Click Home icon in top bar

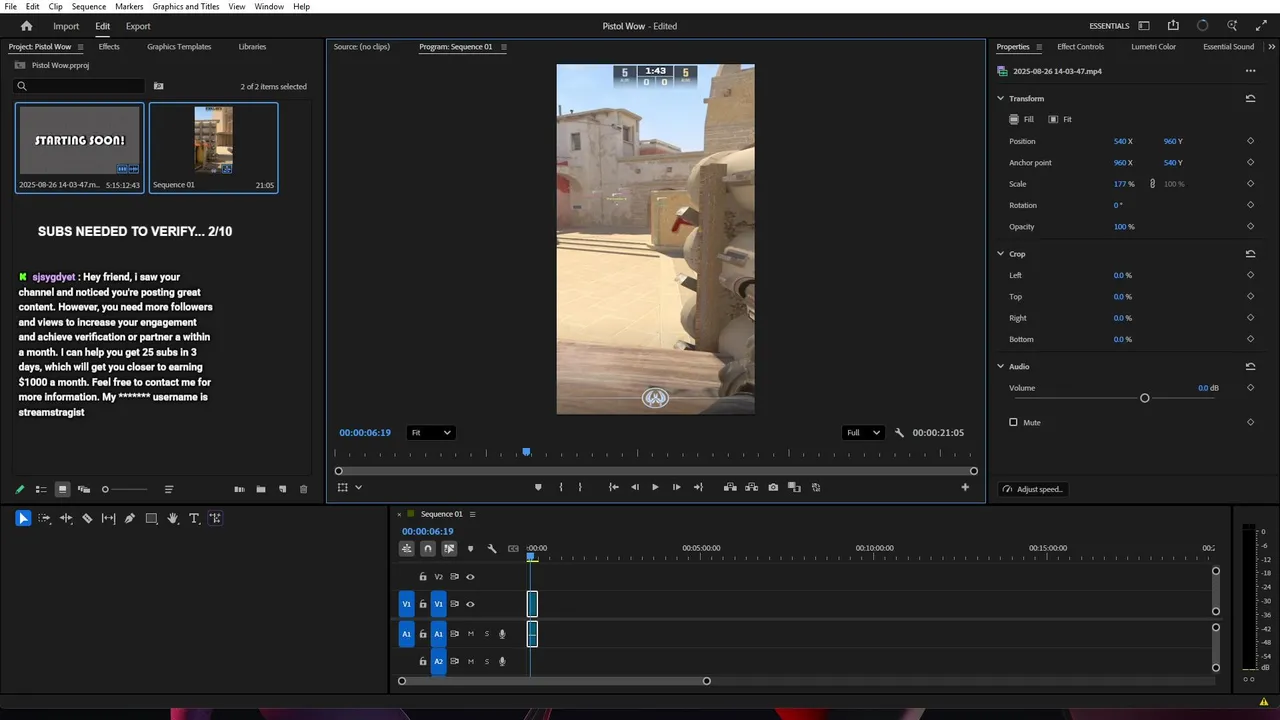(x=26, y=26)
